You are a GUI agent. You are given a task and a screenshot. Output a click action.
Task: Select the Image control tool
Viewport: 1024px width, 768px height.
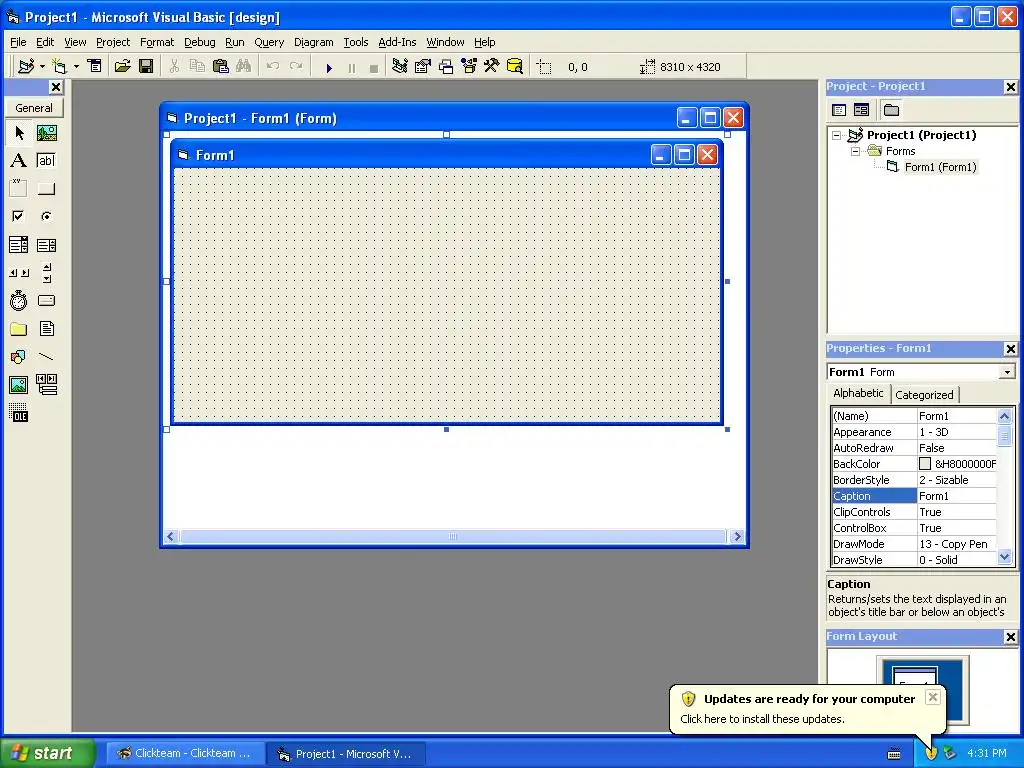click(x=19, y=385)
